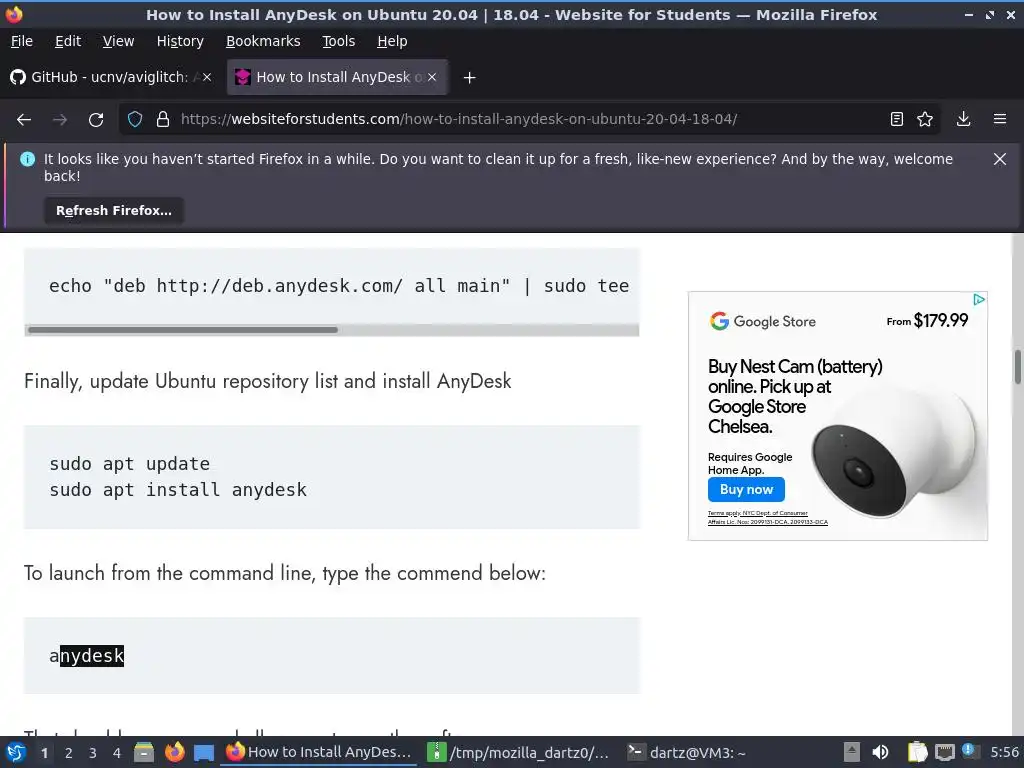Click the 5:56 taskbar clock
Viewport: 1024px width, 768px height.
tap(1004, 752)
